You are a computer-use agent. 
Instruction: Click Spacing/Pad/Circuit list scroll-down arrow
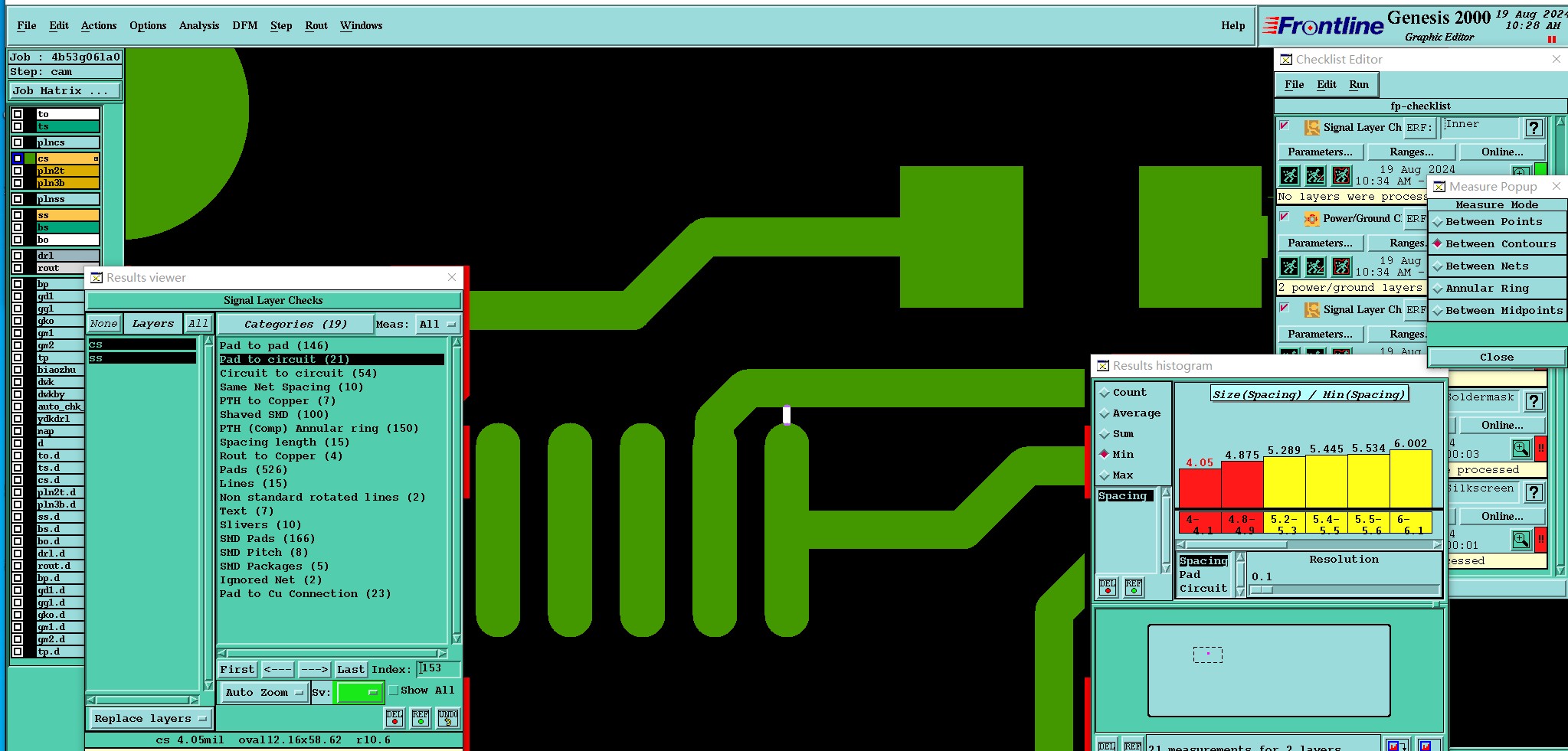pos(1241,591)
